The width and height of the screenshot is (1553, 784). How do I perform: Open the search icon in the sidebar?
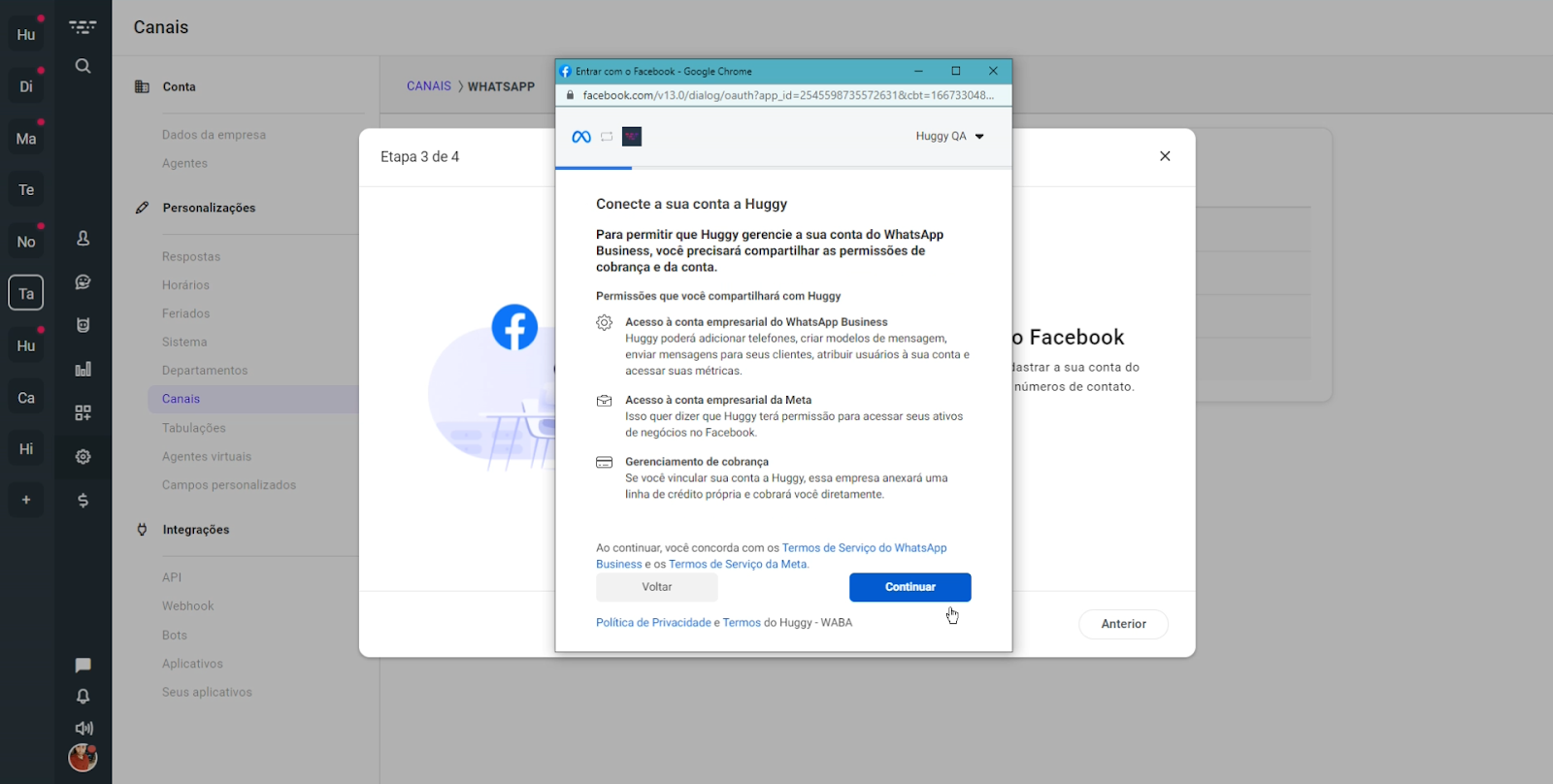(x=83, y=66)
